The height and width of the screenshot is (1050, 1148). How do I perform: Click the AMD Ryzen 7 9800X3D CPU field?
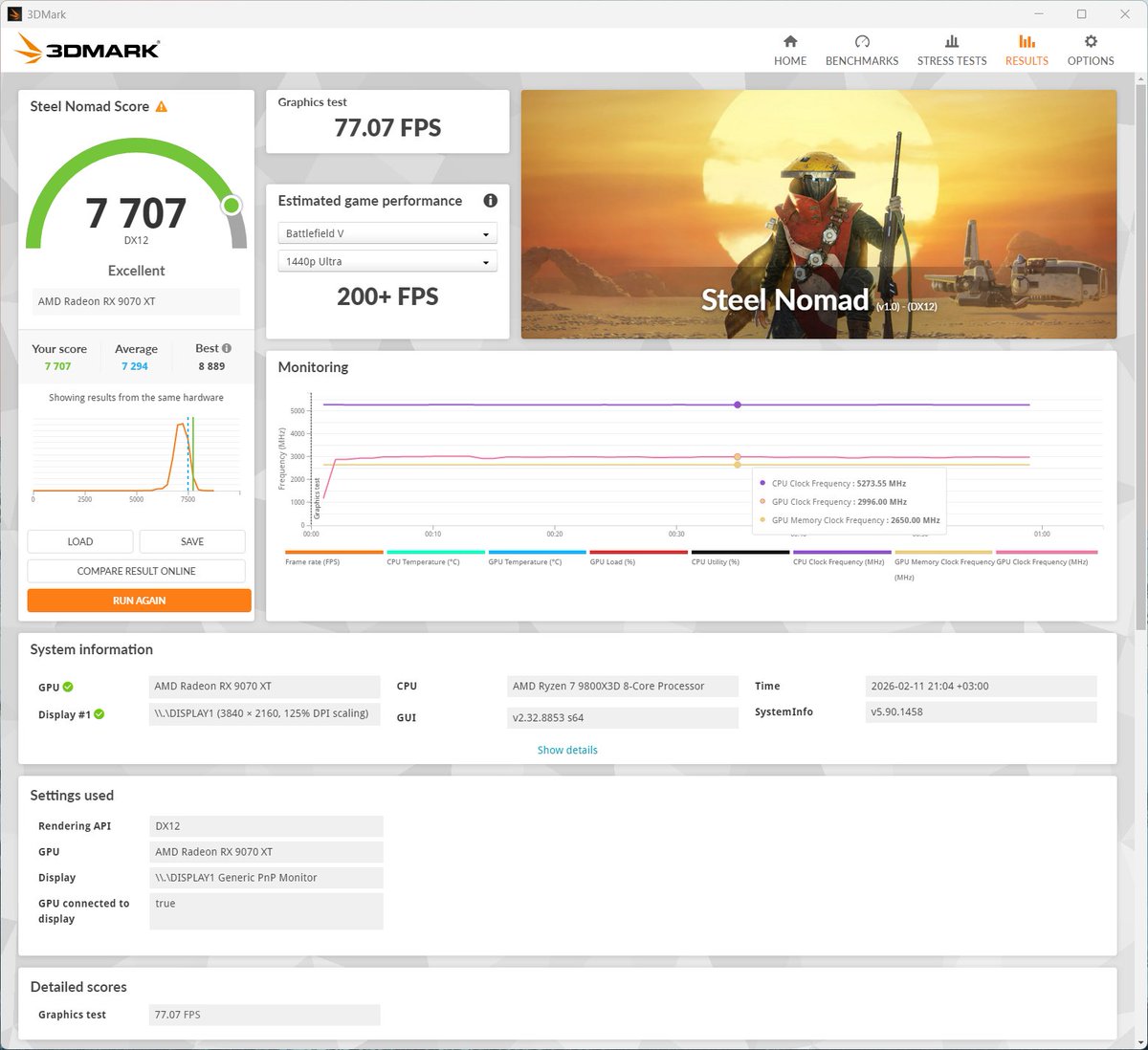coord(622,686)
